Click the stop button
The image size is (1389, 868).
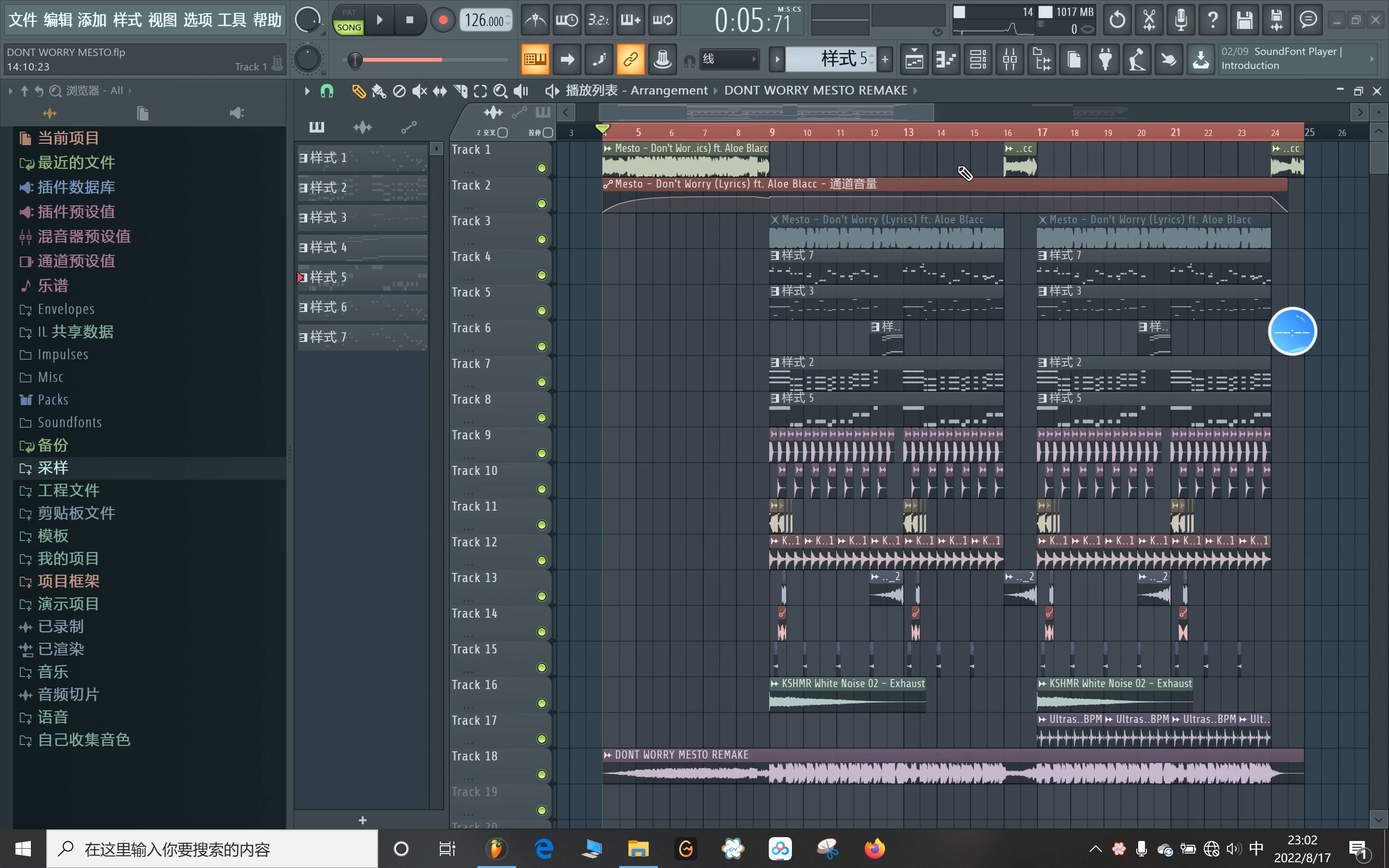[x=409, y=20]
